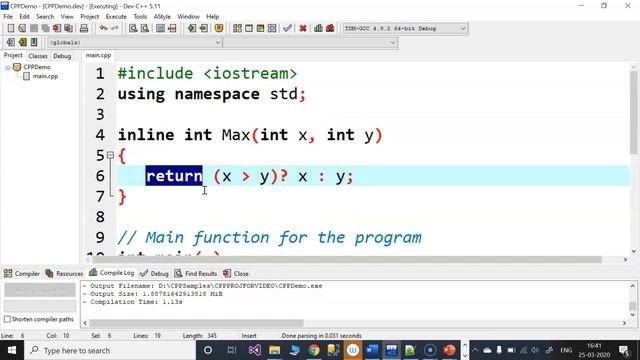
Task: Click the red X Stop Execution icon
Action: 303,28
